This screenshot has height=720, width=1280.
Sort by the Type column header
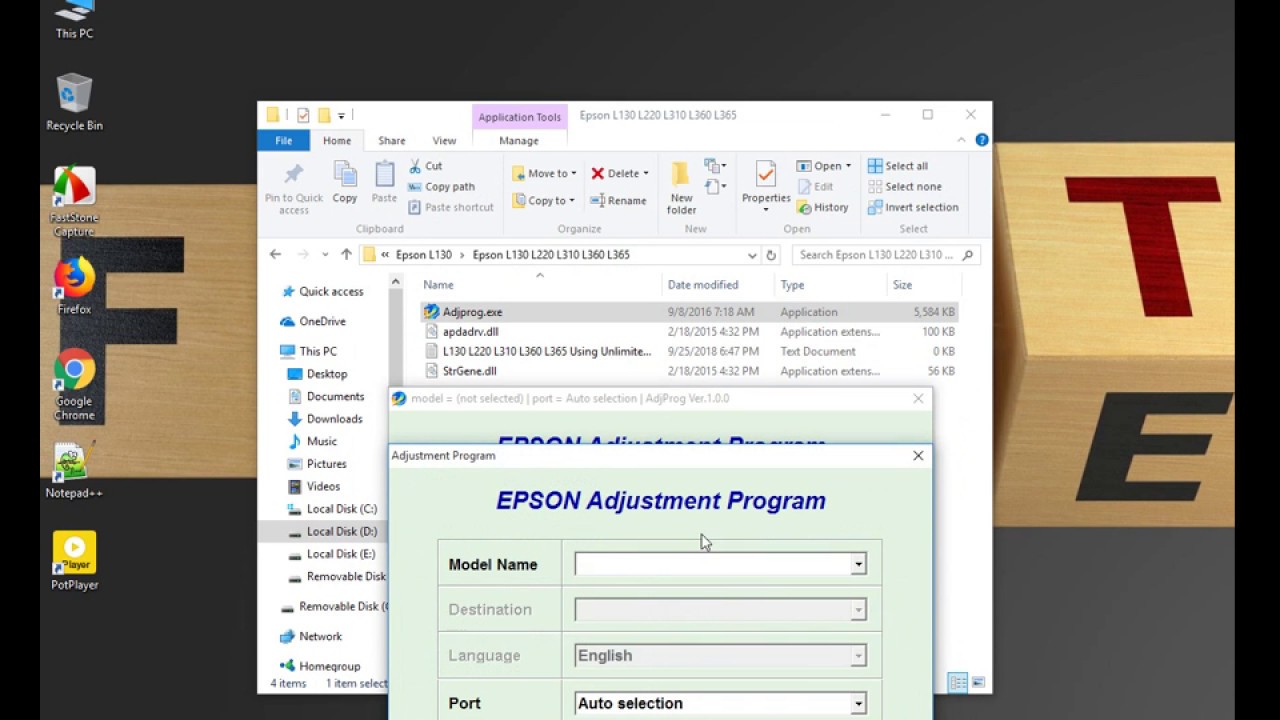[792, 285]
